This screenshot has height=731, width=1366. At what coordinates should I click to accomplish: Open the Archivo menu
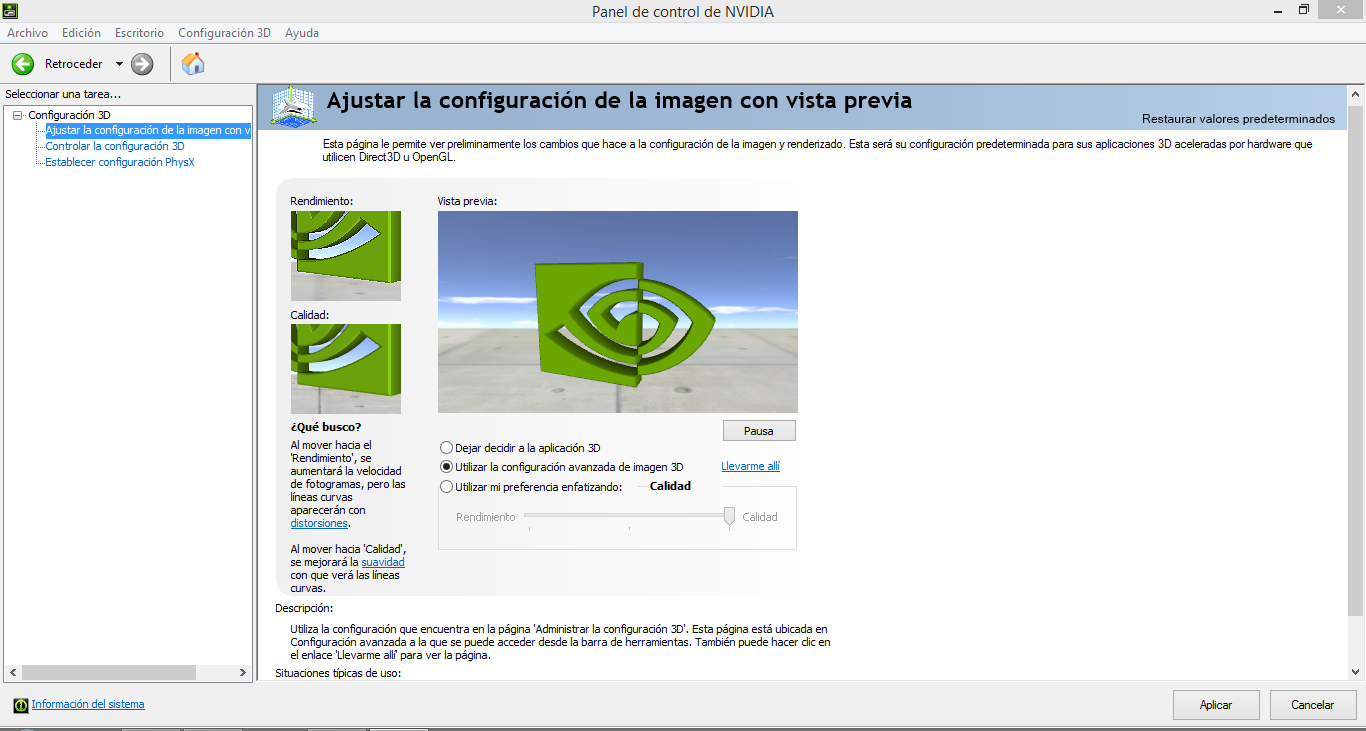point(27,33)
